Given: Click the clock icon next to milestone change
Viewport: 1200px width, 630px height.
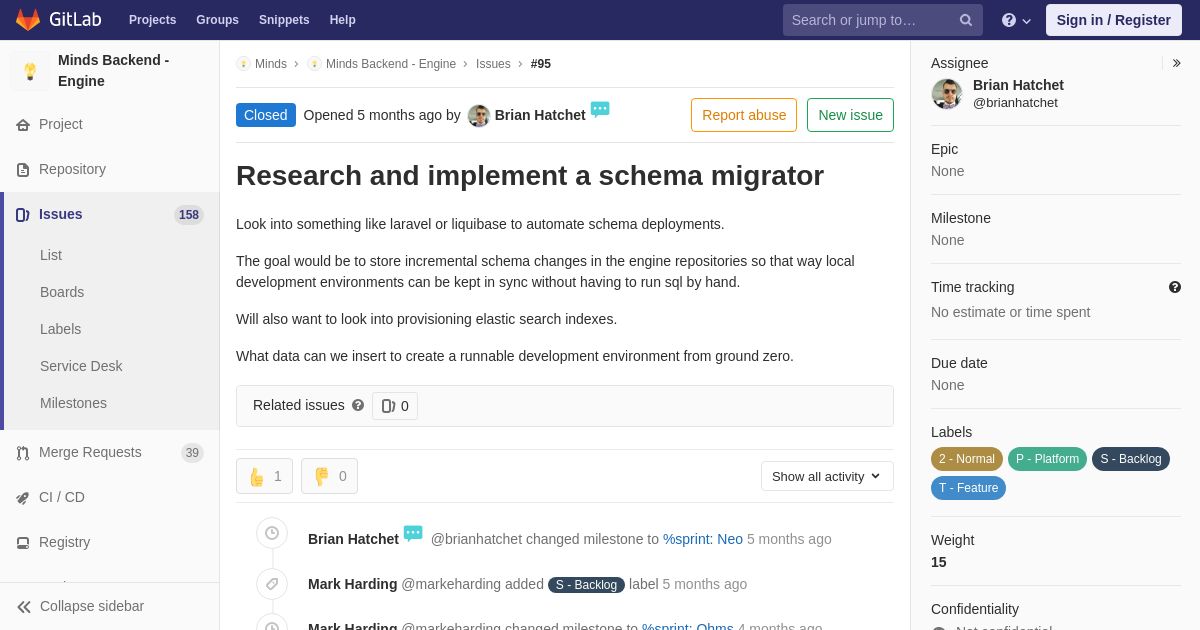Looking at the screenshot, I should pyautogui.click(x=272, y=533).
